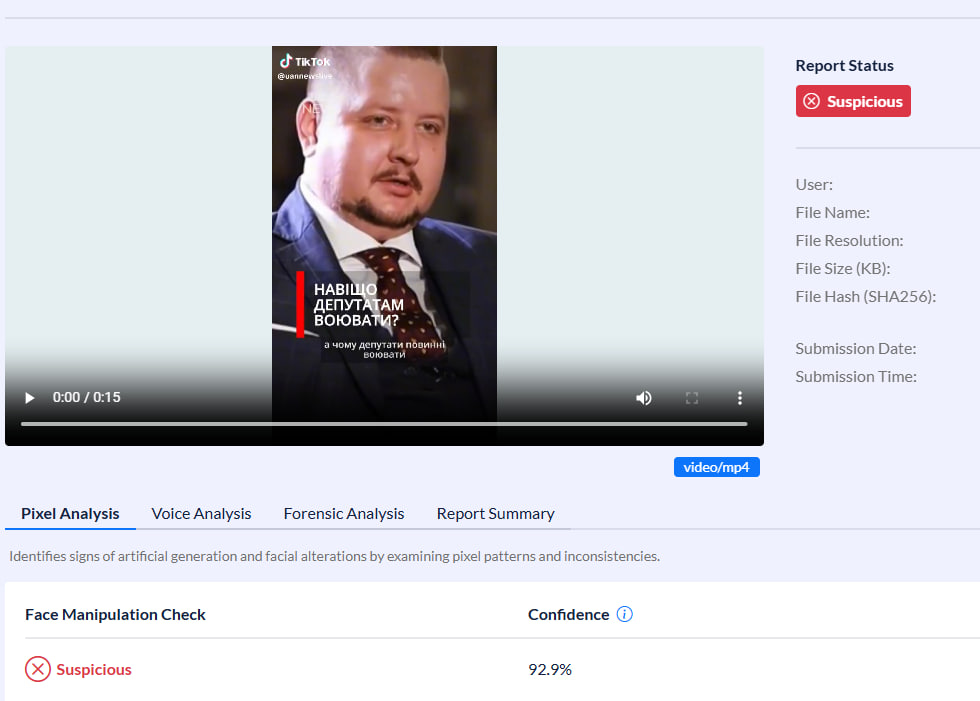Click the blue video/mp4 badge
The image size is (980, 701).
click(716, 467)
